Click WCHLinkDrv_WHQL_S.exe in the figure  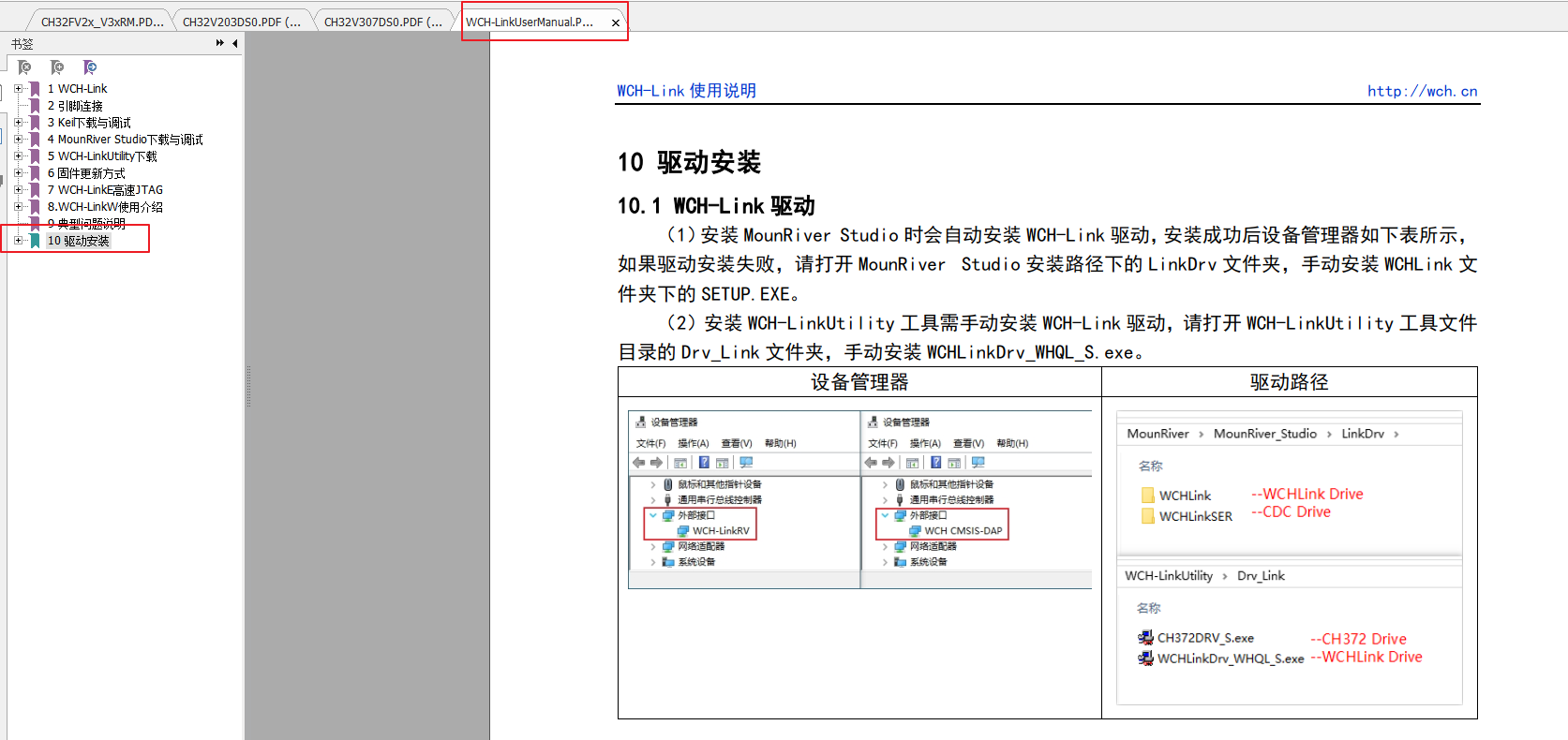(1221, 659)
